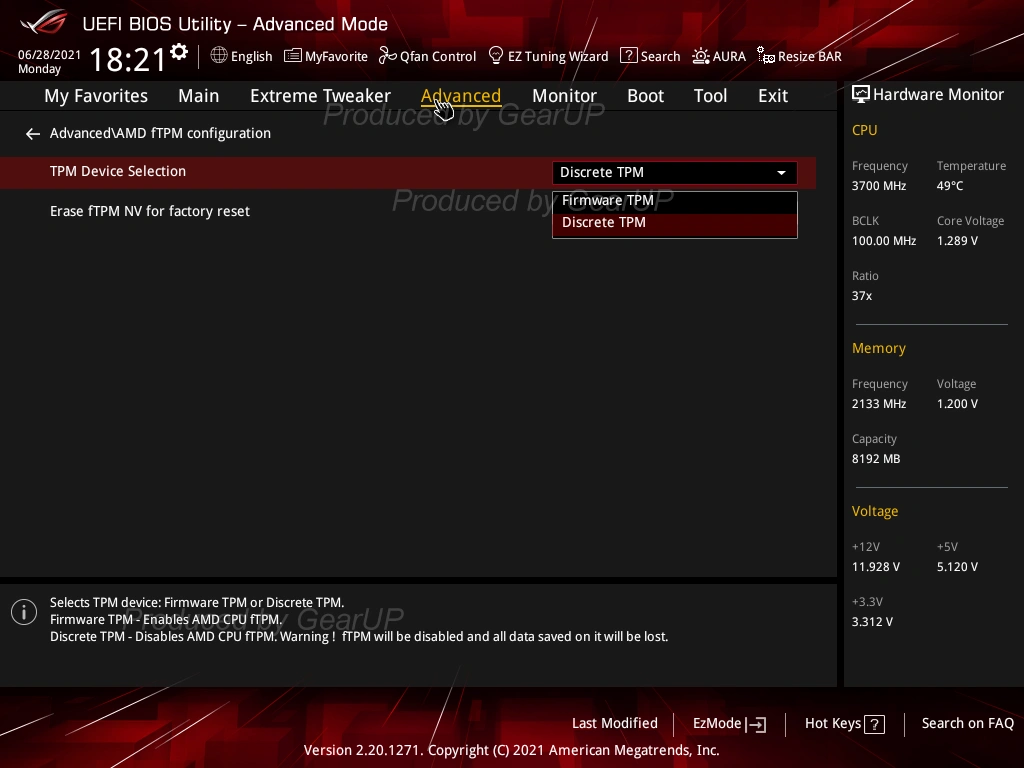This screenshot has width=1024, height=768.
Task: Click the EzMode switch arrow icon
Action: [756, 724]
